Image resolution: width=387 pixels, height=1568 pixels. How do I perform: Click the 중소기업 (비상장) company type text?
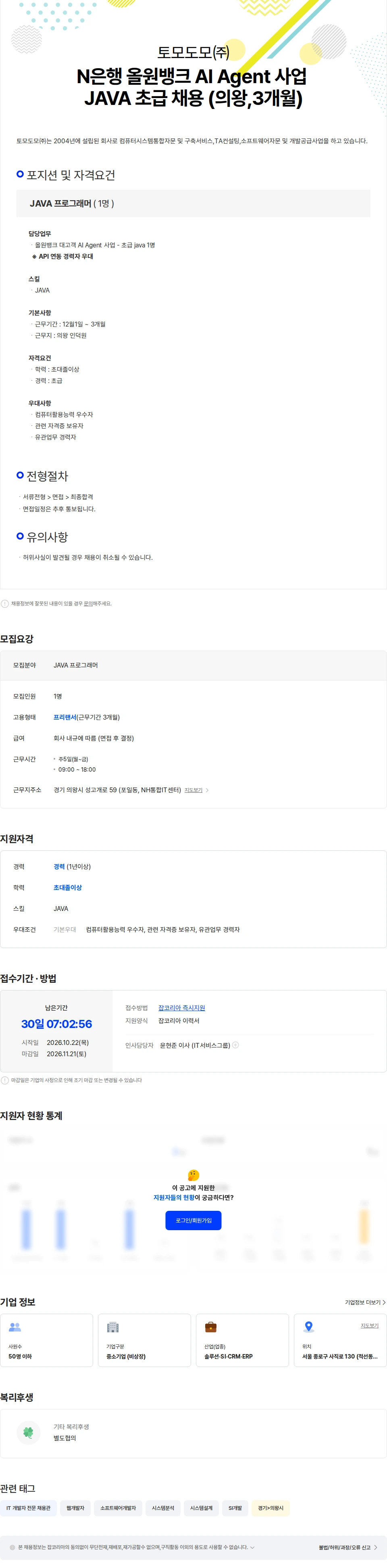(x=126, y=1357)
